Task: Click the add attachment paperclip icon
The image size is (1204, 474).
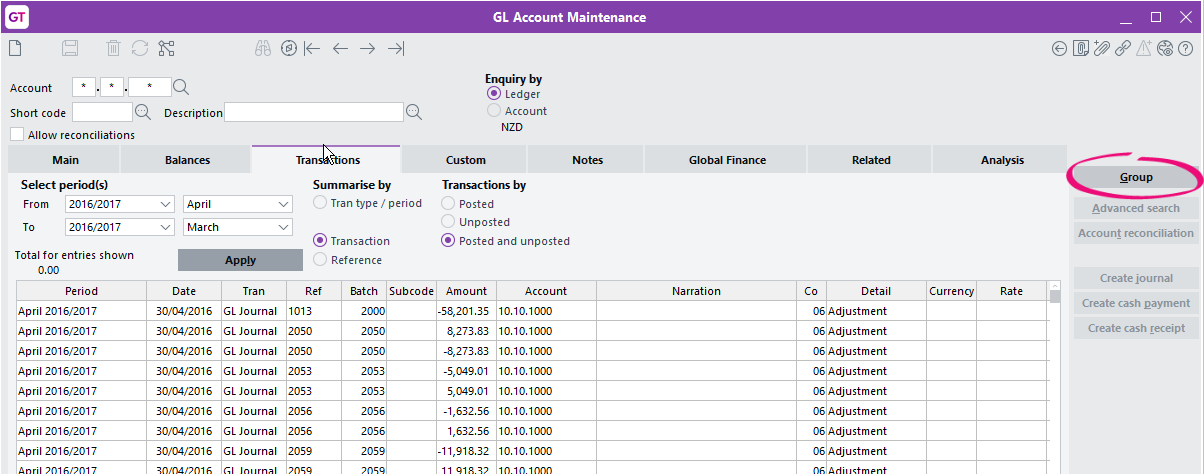Action: [1102, 48]
